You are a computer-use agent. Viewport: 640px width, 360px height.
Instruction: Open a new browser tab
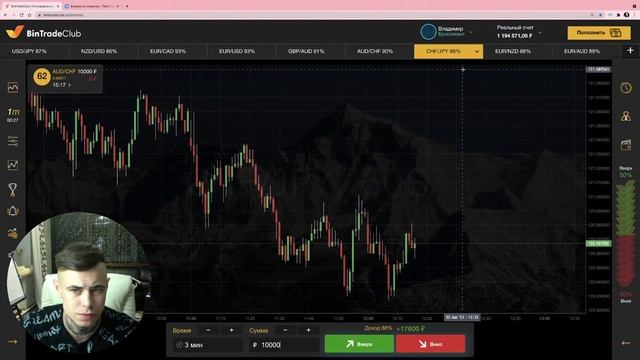click(127, 6)
